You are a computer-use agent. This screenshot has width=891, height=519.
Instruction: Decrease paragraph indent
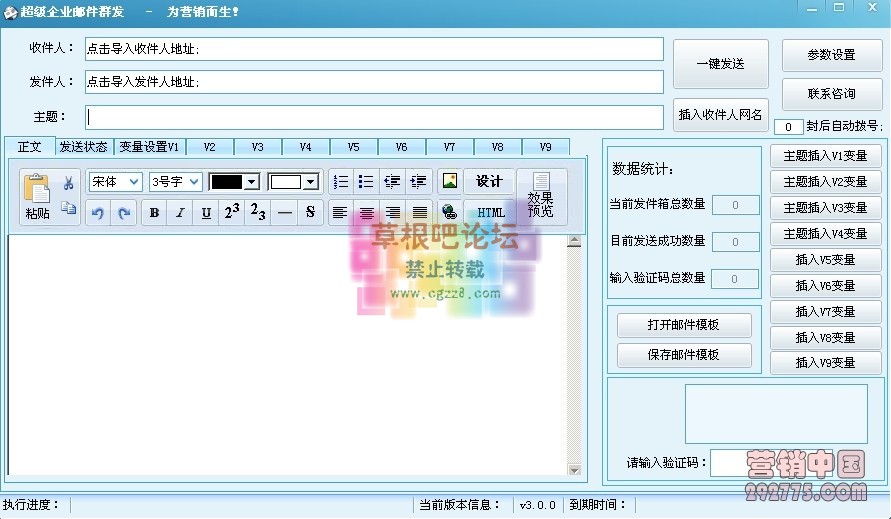tap(392, 182)
